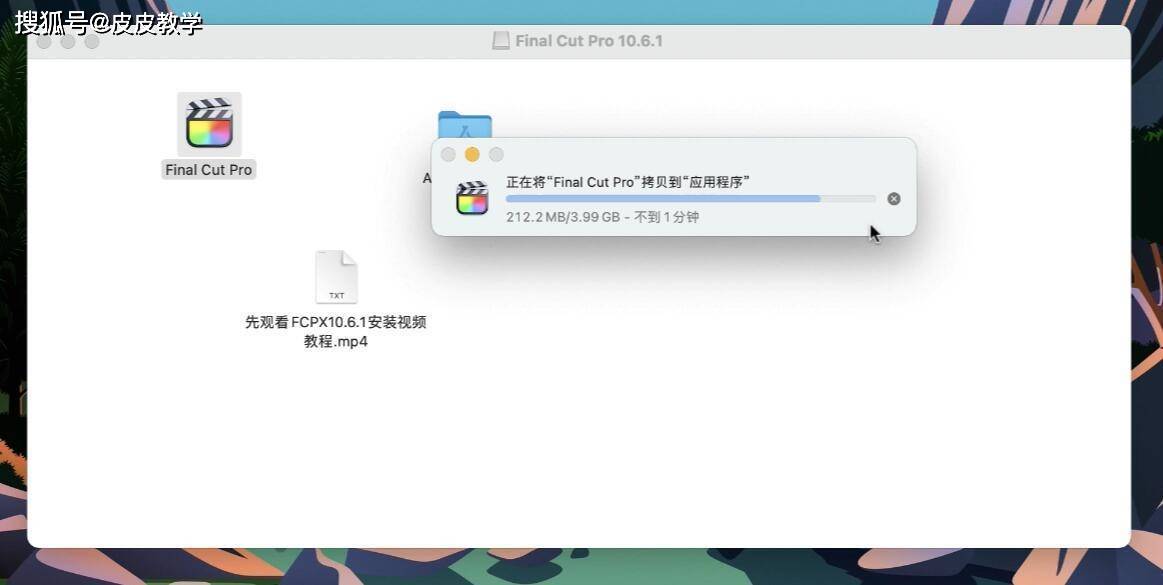Select the 'Final Cut Pro' filename label
The height and width of the screenshot is (585, 1163).
[208, 169]
